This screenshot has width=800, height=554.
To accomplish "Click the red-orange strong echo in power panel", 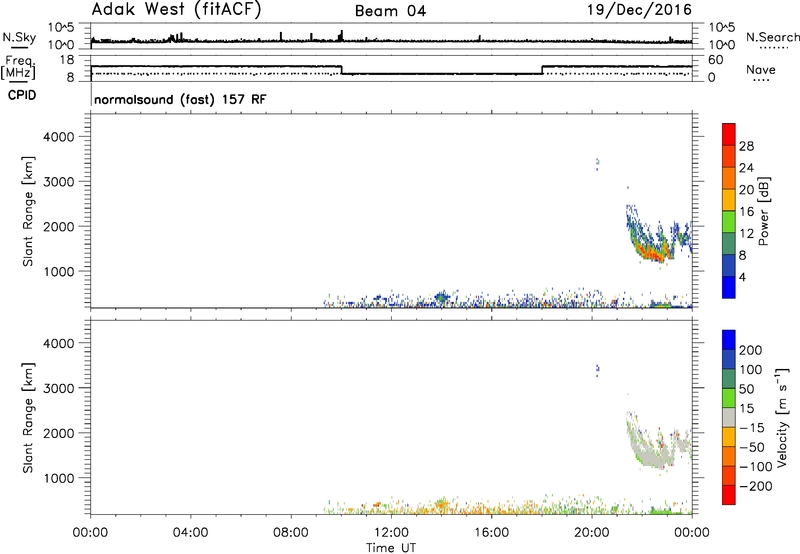I will pyautogui.click(x=651, y=253).
